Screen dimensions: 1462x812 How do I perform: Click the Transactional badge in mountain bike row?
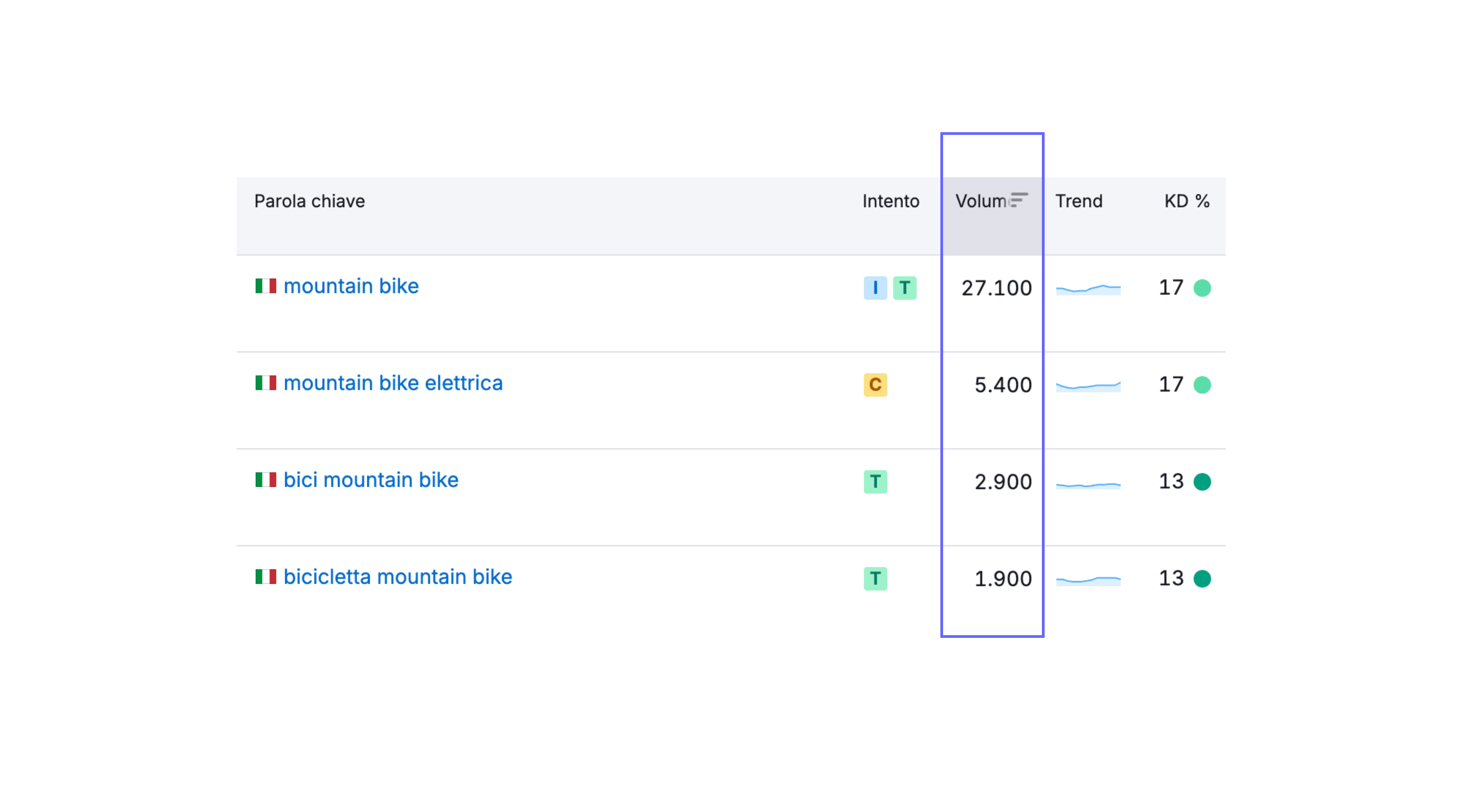(x=904, y=288)
